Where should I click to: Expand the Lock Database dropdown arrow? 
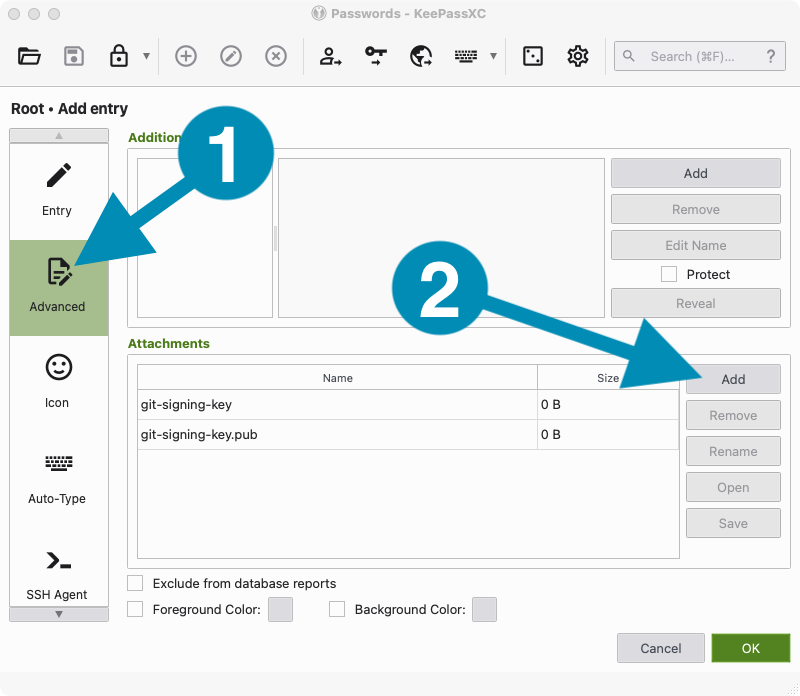pos(147,56)
